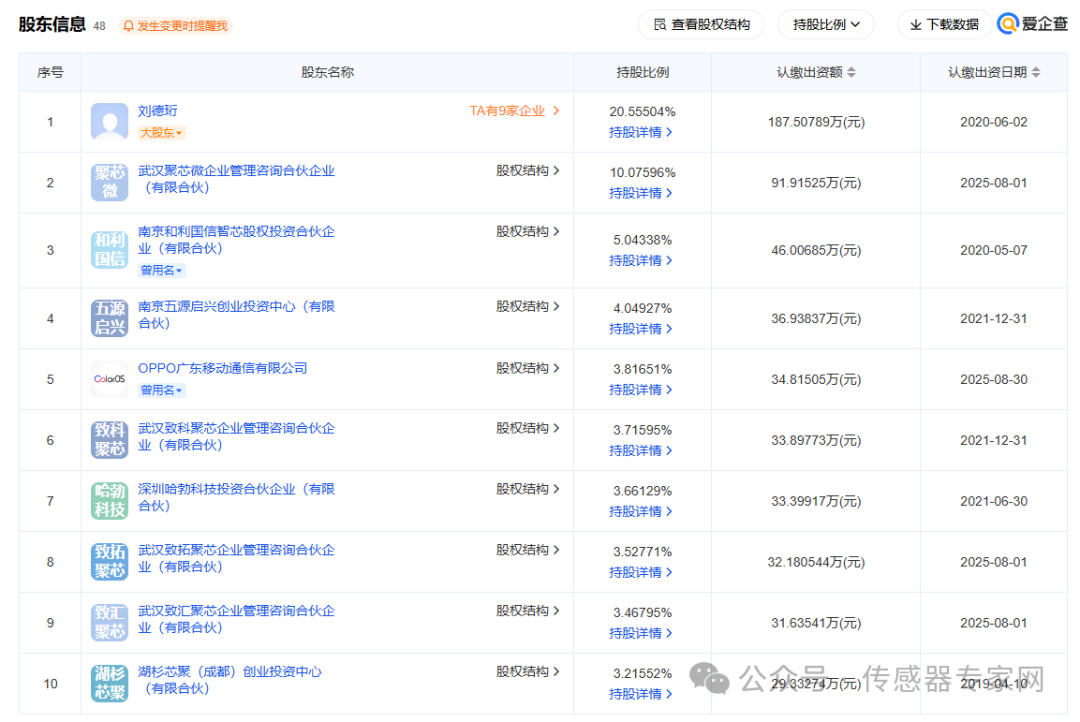Expand 曾用名 under OPPO广东移动通信
The image size is (1080, 722).
pyautogui.click(x=161, y=390)
